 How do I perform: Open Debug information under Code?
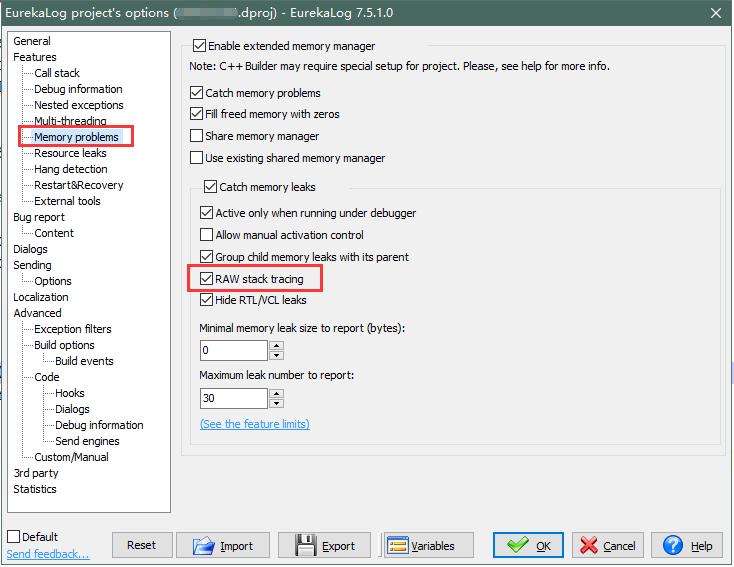point(99,425)
